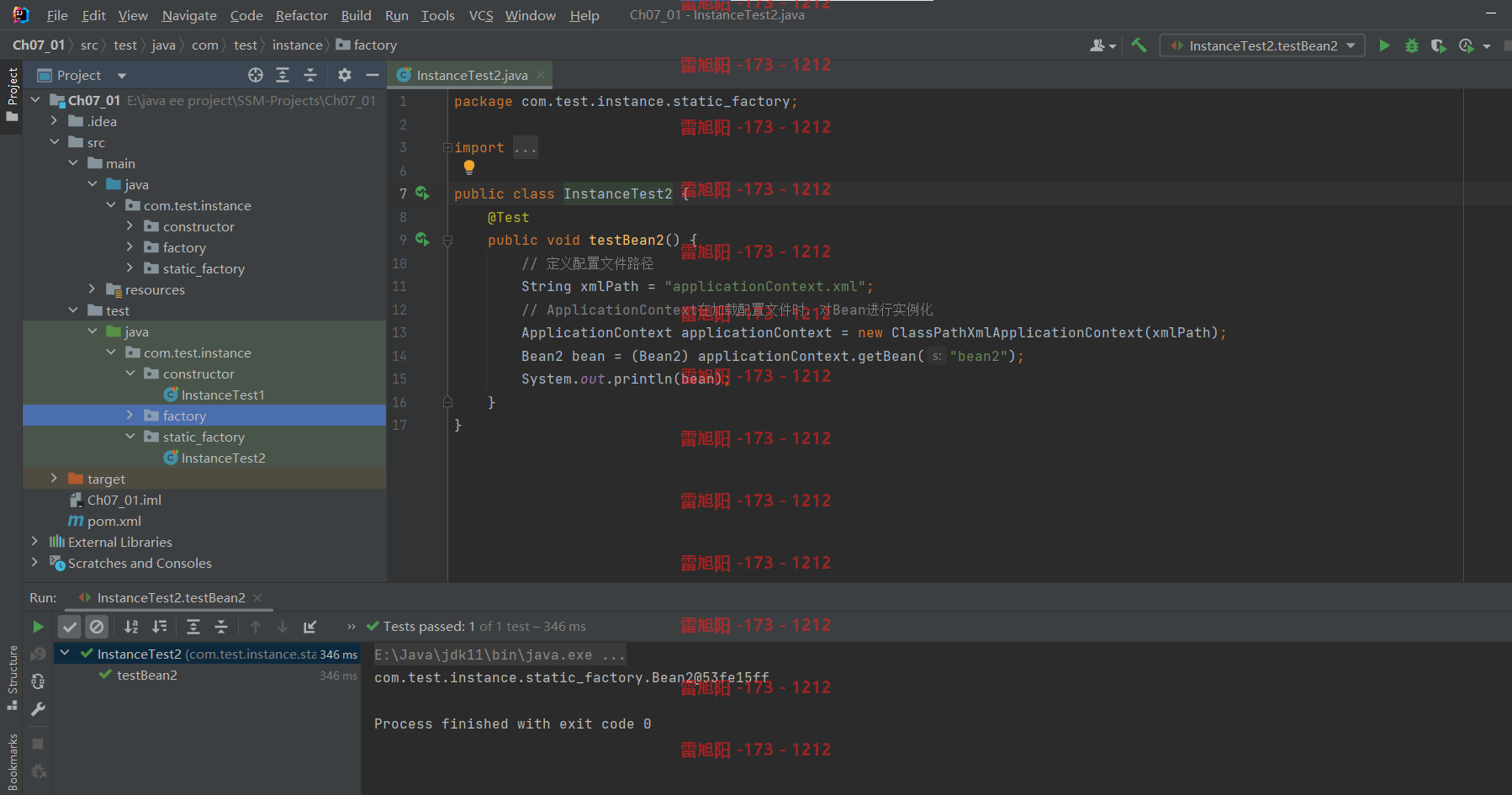The image size is (1512, 795).
Task: Select InstanceTest2 class in project tree
Action: (x=223, y=458)
